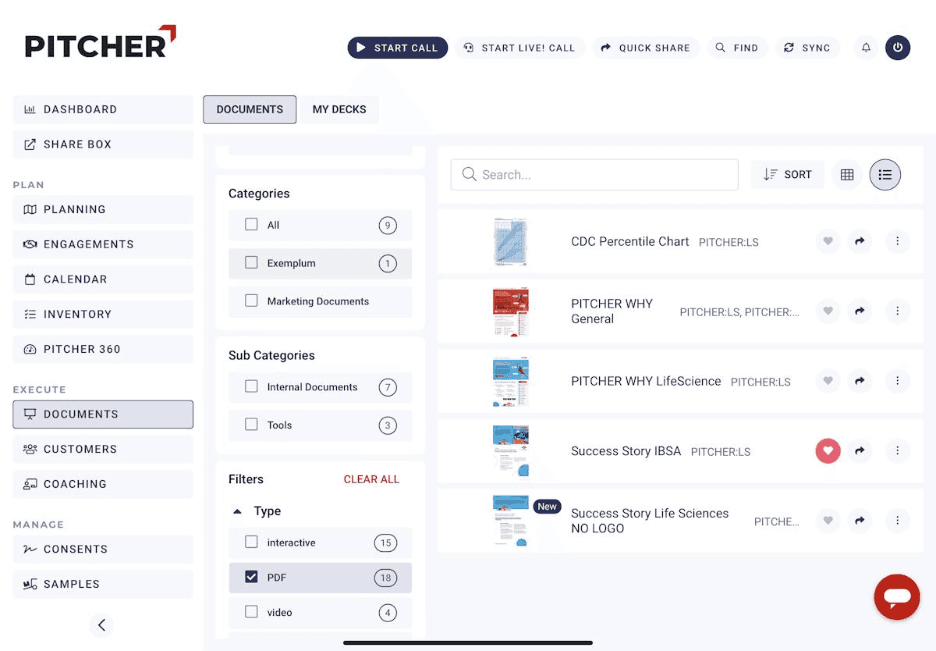Collapse the Type filter section

pos(237,511)
